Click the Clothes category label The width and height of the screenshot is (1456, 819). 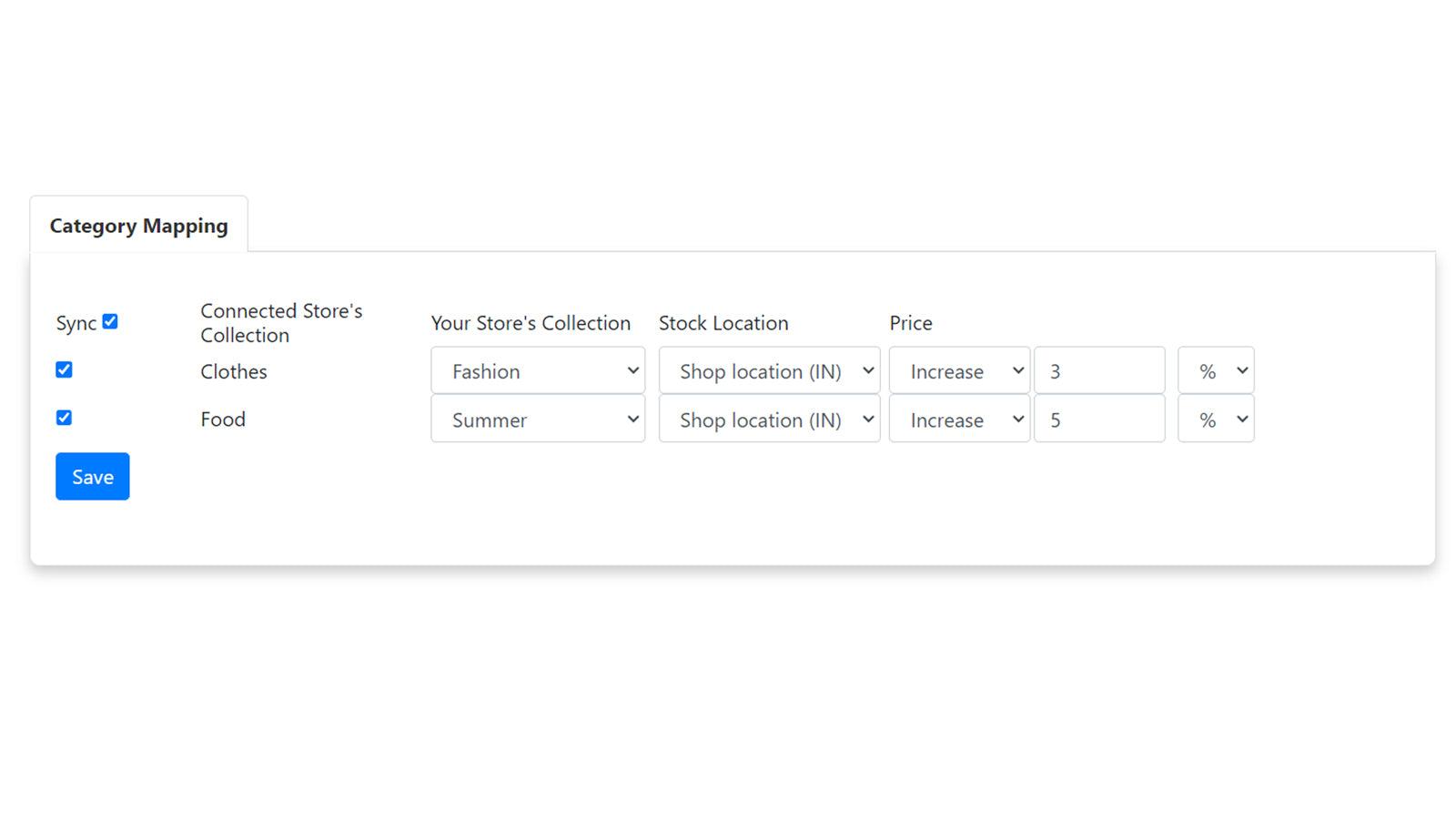pos(233,371)
